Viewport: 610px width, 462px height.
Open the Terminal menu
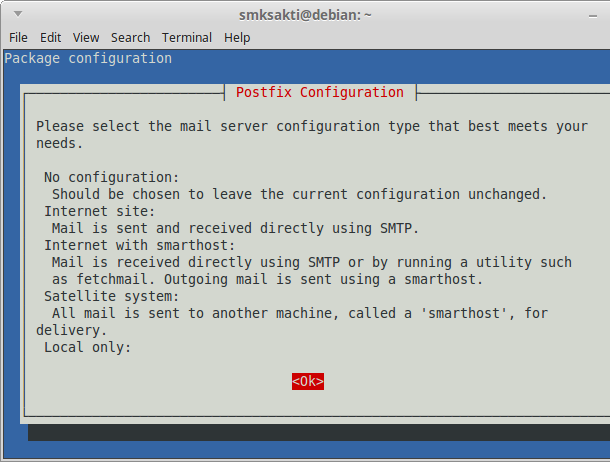pyautogui.click(x=187, y=38)
